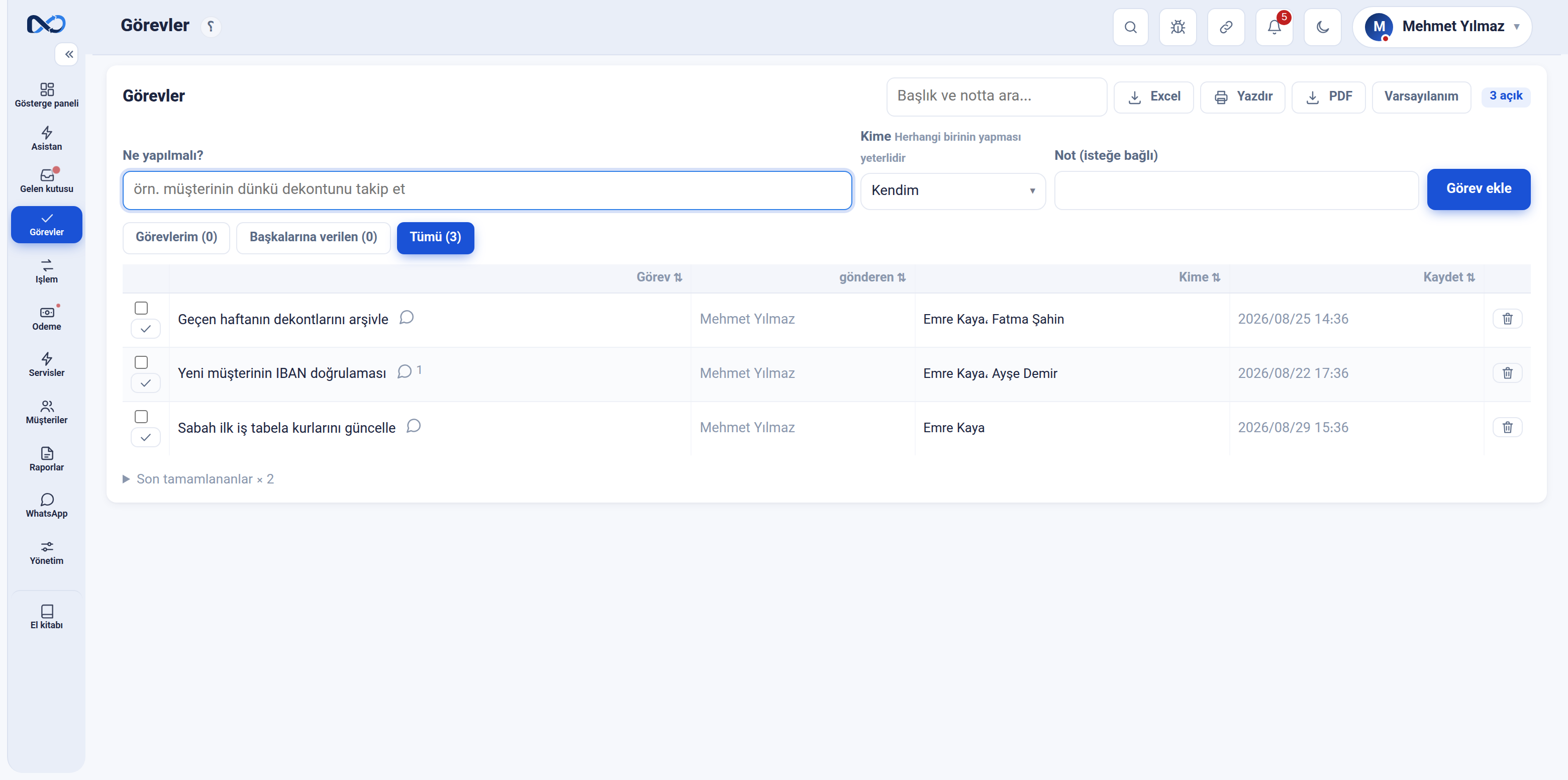The height and width of the screenshot is (780, 1568).
Task: Toggle dark mode moon icon
Action: coord(1323,27)
